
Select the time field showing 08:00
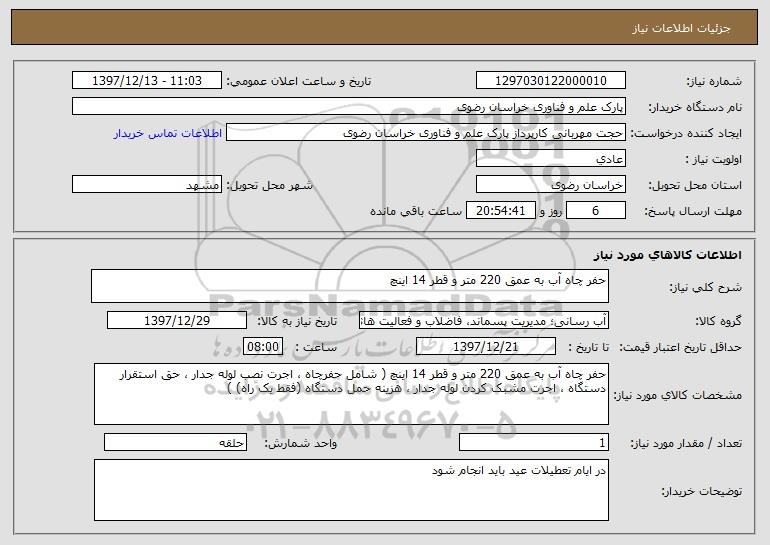[x=263, y=346]
